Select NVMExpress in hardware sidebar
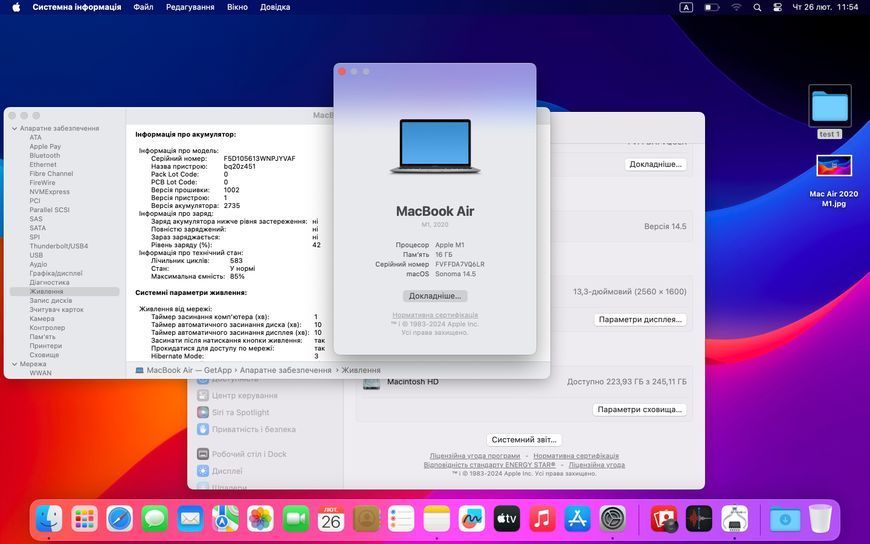870x544 pixels. pyautogui.click(x=50, y=192)
